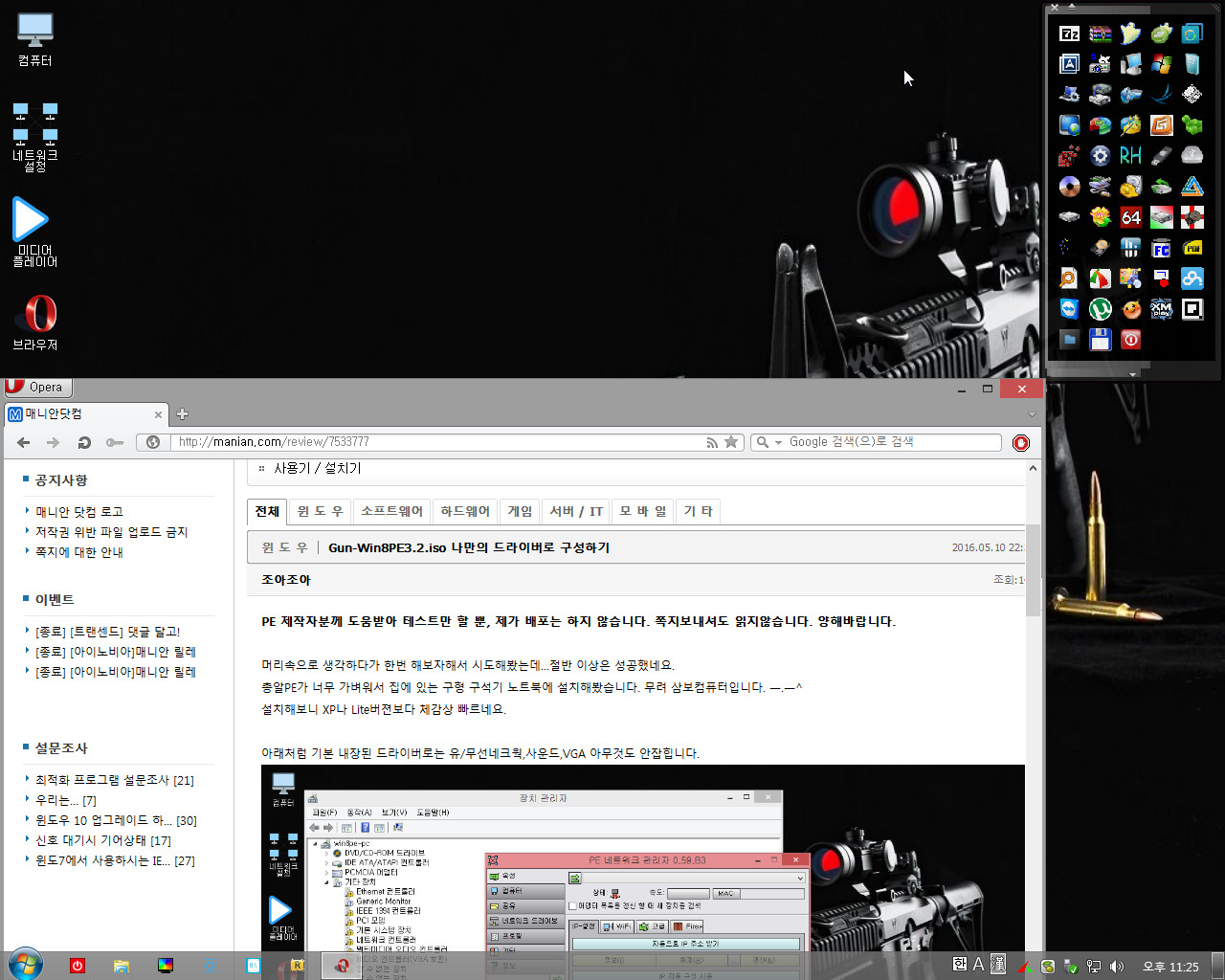This screenshot has height=980, width=1225.
Task: Open the CD disc icon in launcher
Action: tap(1069, 186)
